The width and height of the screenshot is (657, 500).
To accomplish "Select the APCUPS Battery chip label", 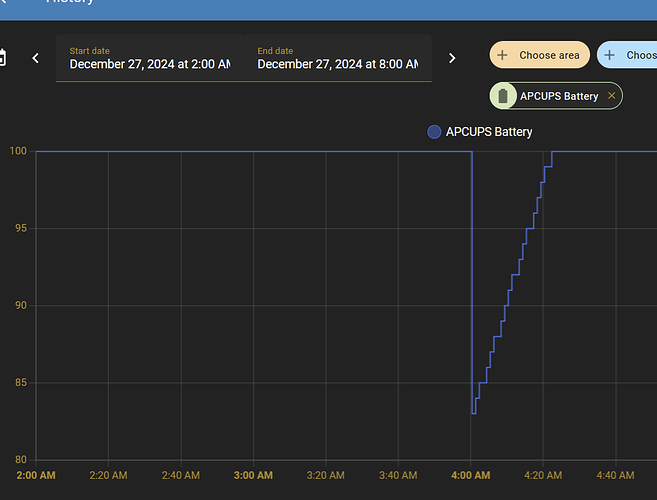I will pos(559,96).
